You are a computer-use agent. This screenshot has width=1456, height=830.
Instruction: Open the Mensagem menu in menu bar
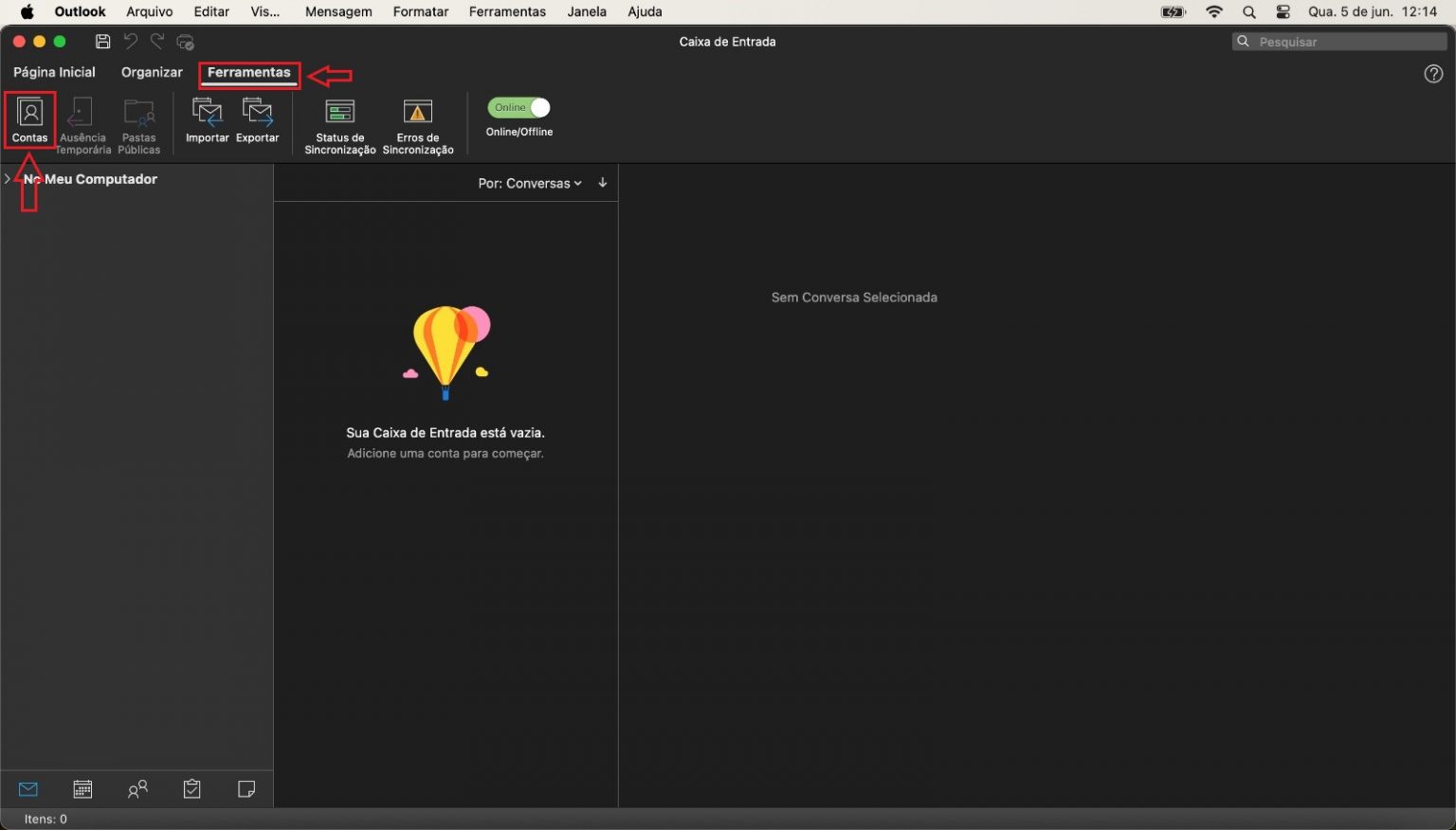[338, 11]
